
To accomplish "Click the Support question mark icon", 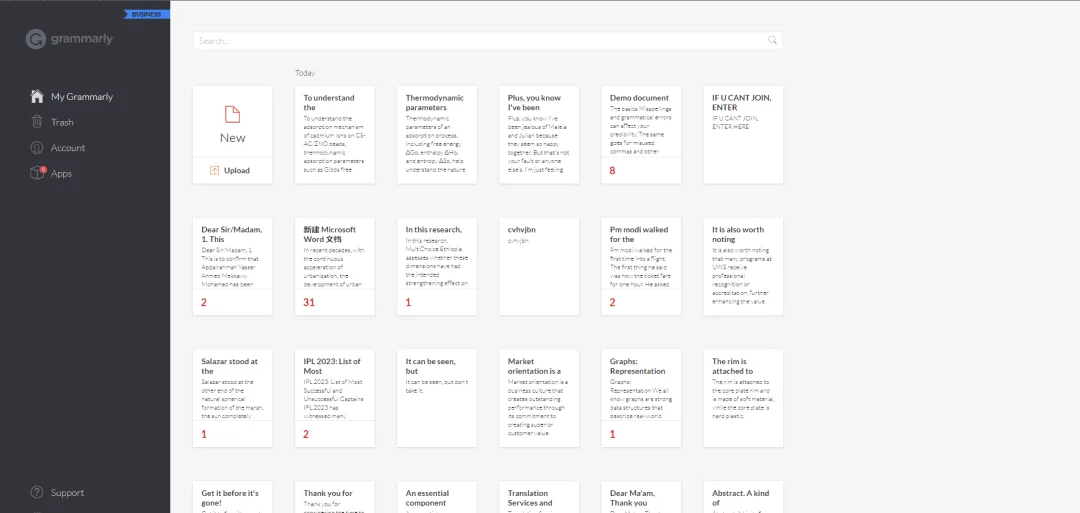I will click(x=37, y=492).
